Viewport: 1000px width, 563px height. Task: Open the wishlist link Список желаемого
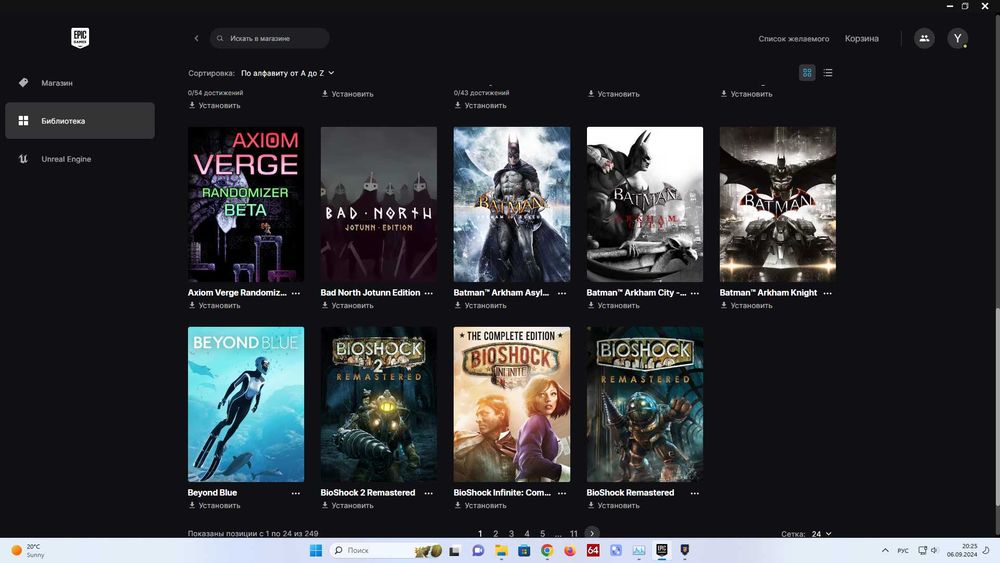coord(794,39)
